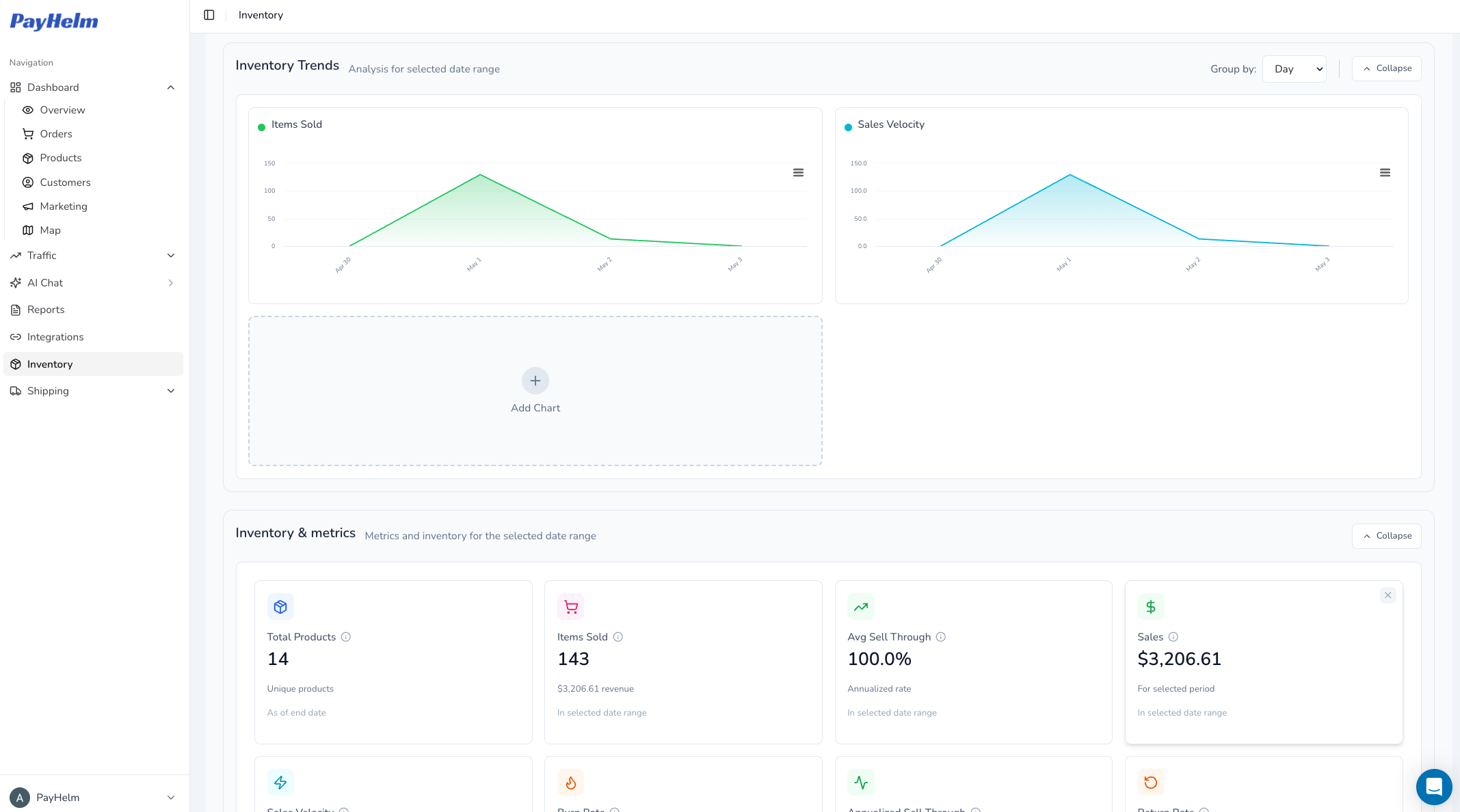The image size is (1460, 812).
Task: Open the chat support bubble
Action: (x=1434, y=787)
